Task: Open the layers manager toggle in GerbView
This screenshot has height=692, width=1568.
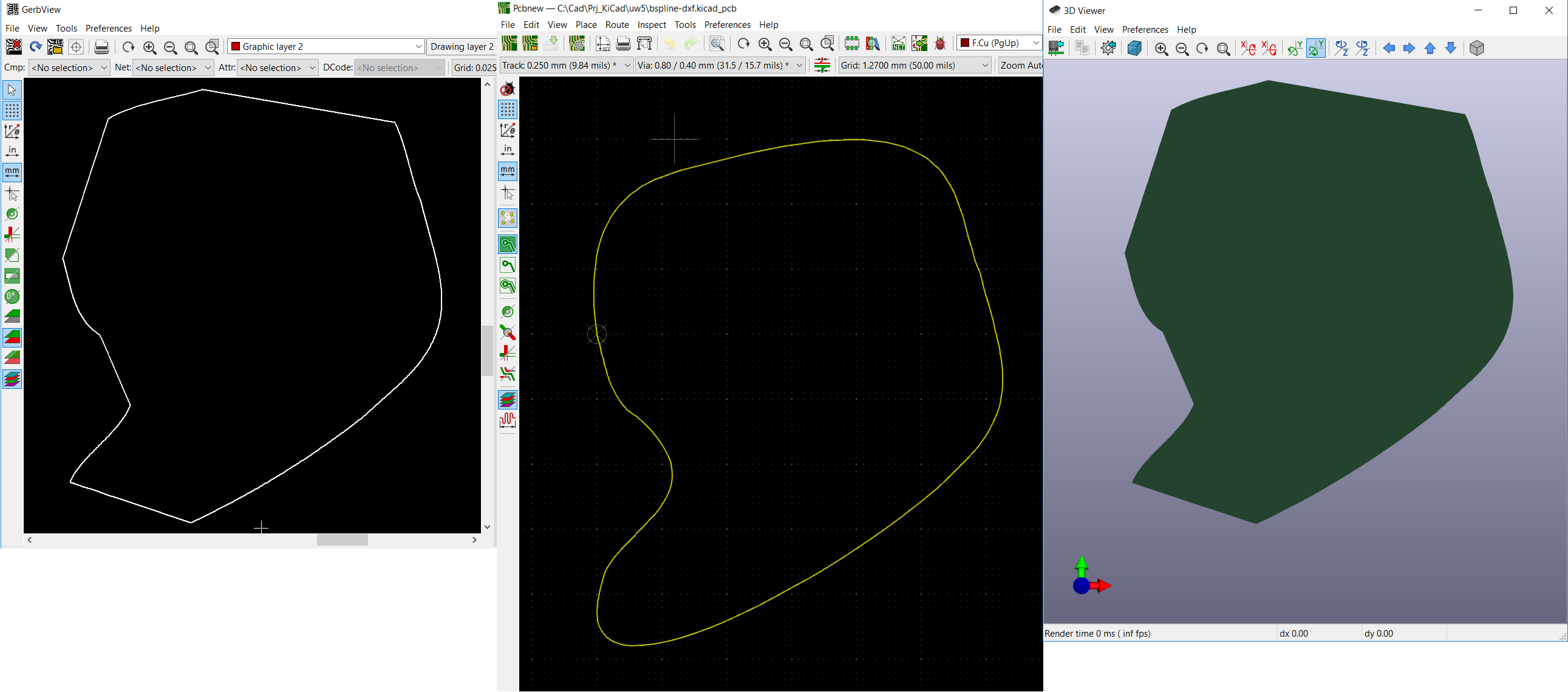Action: tap(11, 379)
